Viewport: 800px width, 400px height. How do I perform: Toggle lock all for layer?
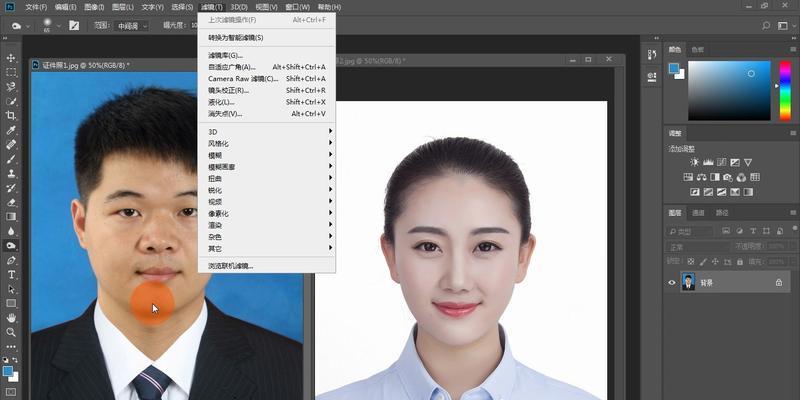point(738,261)
